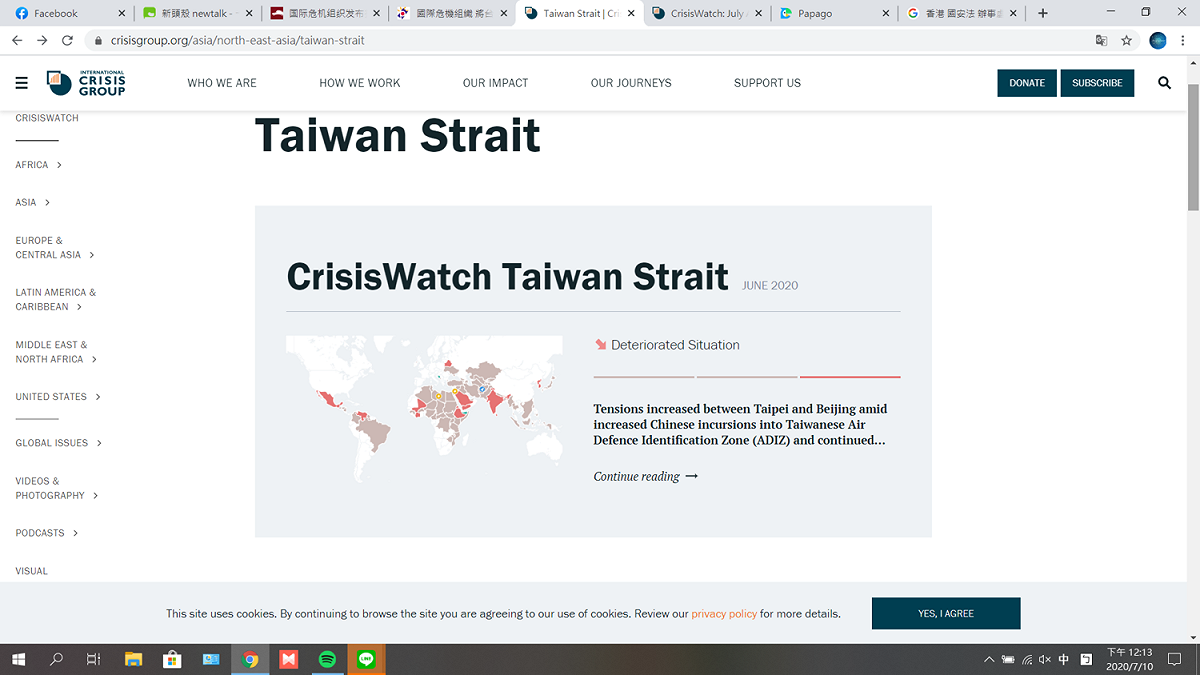This screenshot has height=675, width=1200.
Task: Open the Visual sidebar link
Action: 32,571
